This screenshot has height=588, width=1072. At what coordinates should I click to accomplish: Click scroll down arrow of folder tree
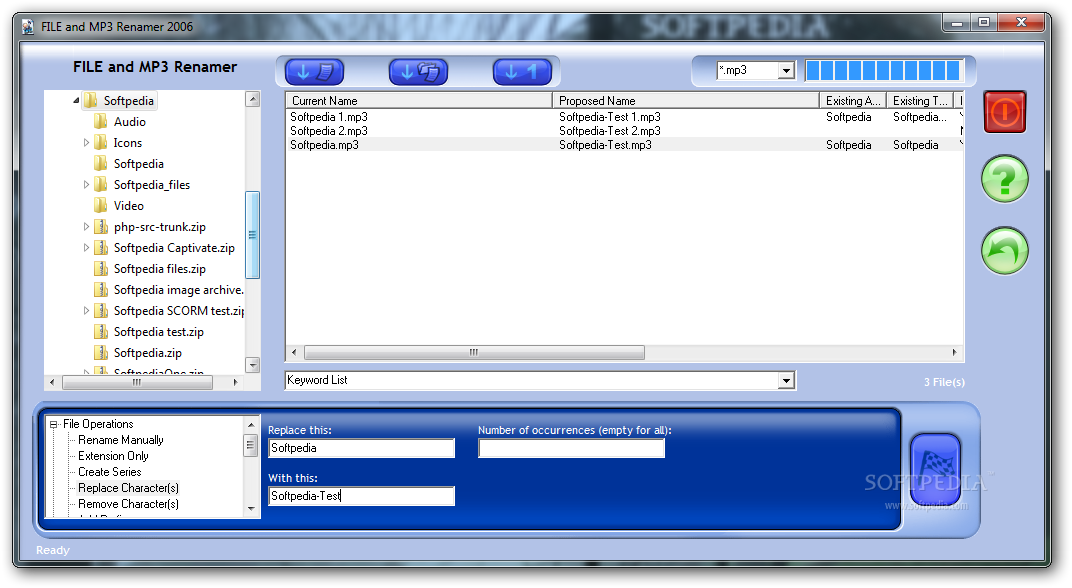(252, 365)
